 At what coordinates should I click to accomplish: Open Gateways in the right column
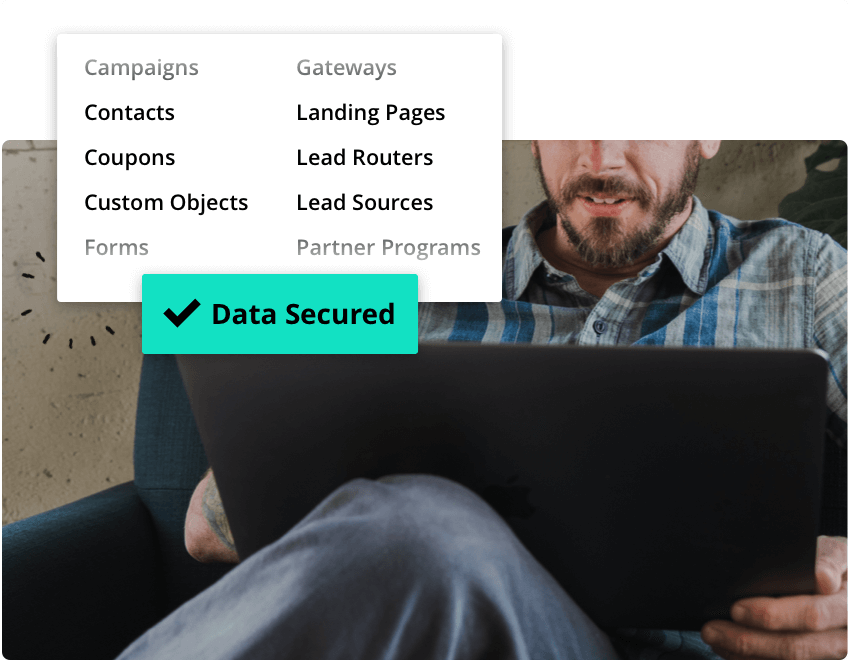tap(346, 68)
